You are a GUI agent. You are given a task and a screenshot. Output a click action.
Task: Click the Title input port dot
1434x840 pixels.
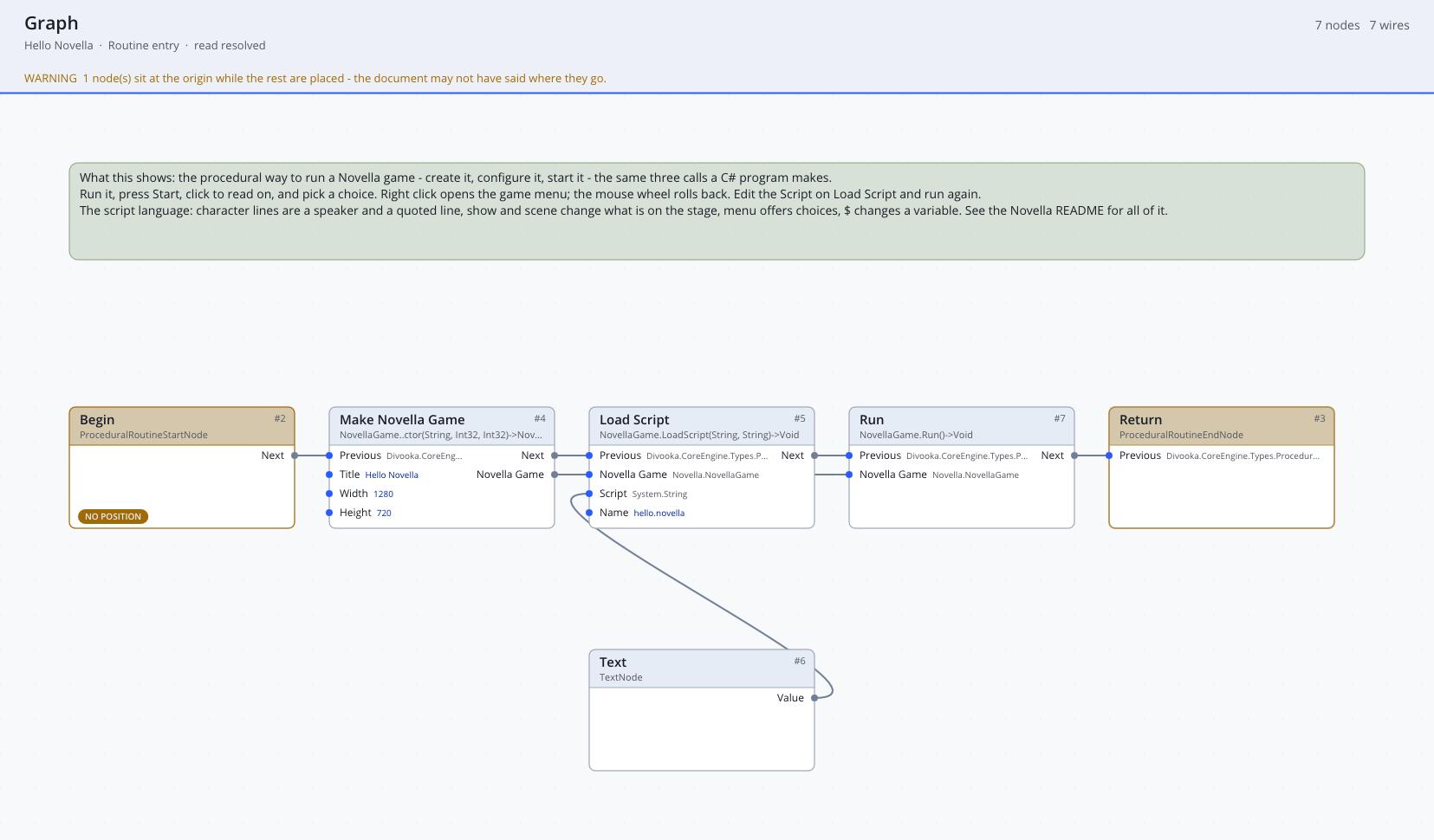coord(329,475)
